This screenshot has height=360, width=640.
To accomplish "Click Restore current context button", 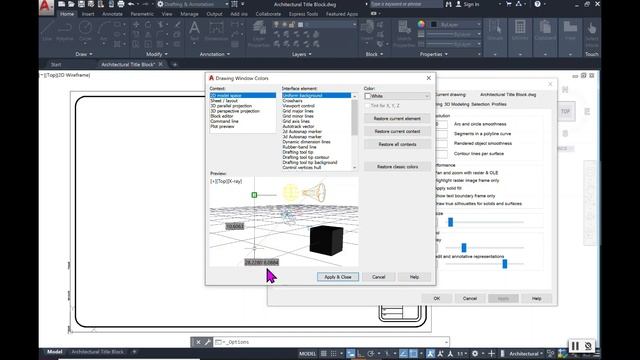I will click(397, 131).
